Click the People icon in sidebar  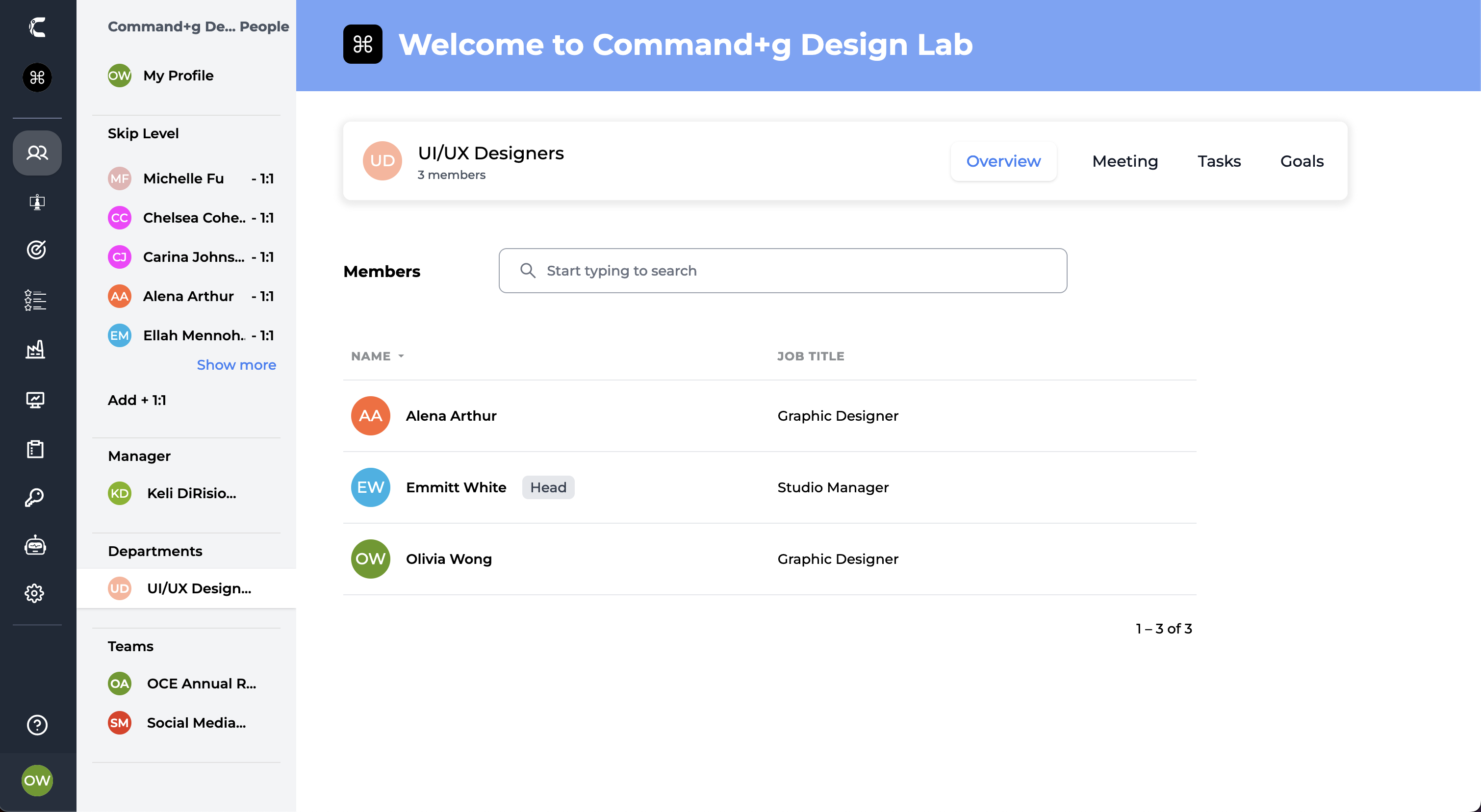click(x=37, y=153)
